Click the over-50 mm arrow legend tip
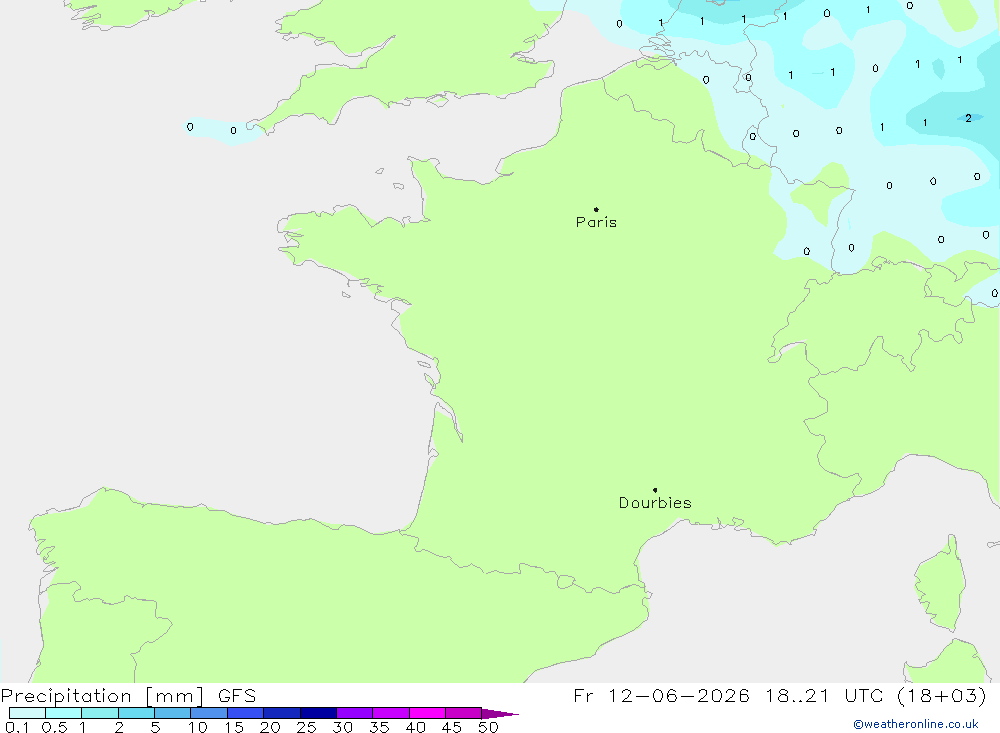The width and height of the screenshot is (1000, 733). click(500, 714)
